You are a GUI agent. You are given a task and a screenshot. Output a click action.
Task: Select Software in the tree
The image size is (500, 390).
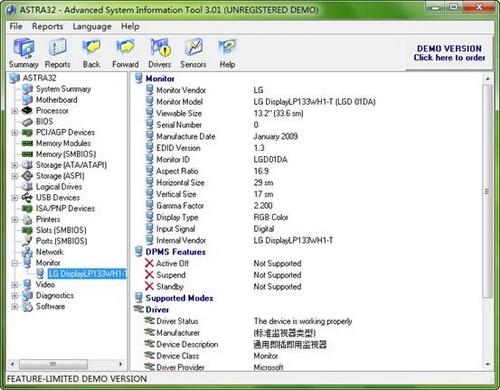pyautogui.click(x=50, y=306)
